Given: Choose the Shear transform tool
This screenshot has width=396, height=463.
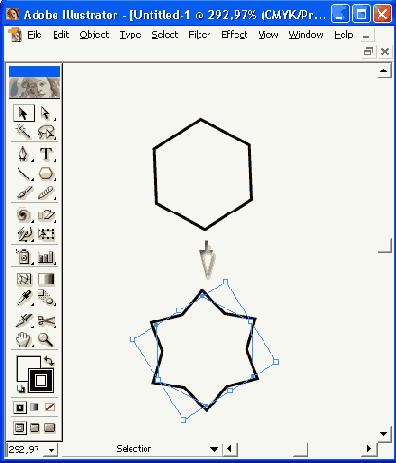Looking at the screenshot, I should (46, 215).
